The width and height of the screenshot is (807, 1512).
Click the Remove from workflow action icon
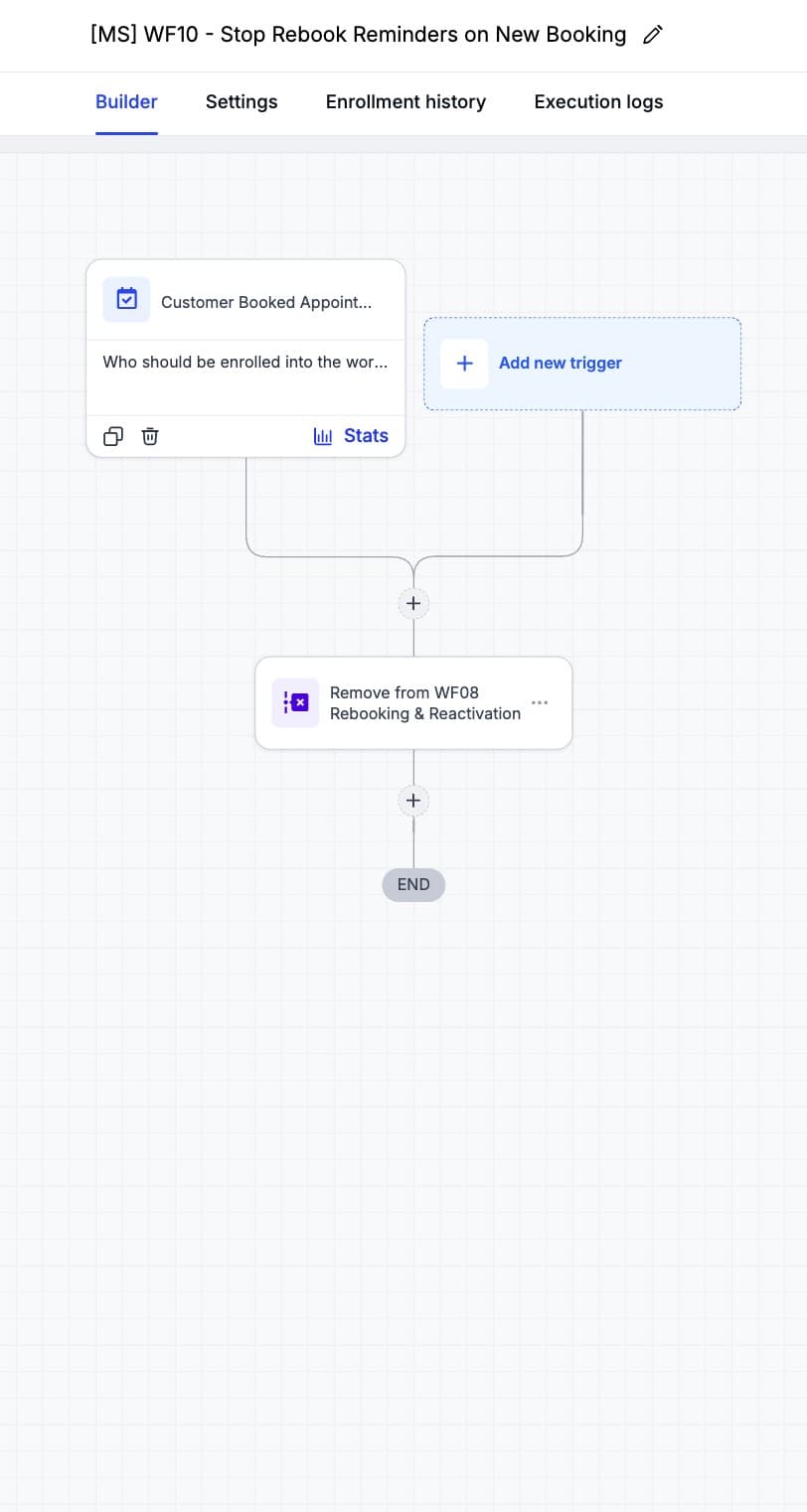click(295, 702)
